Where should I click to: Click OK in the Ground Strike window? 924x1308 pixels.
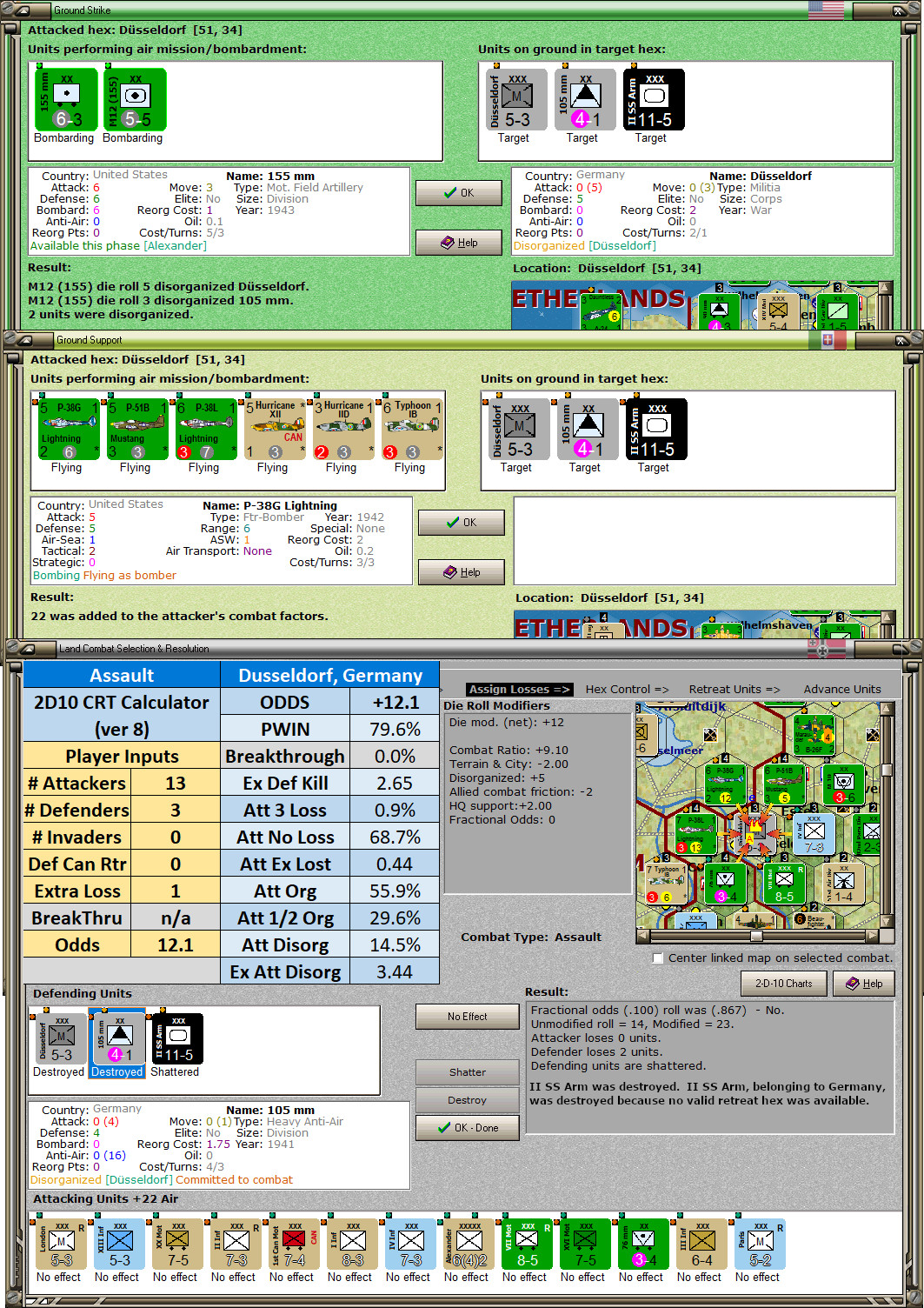coord(459,193)
